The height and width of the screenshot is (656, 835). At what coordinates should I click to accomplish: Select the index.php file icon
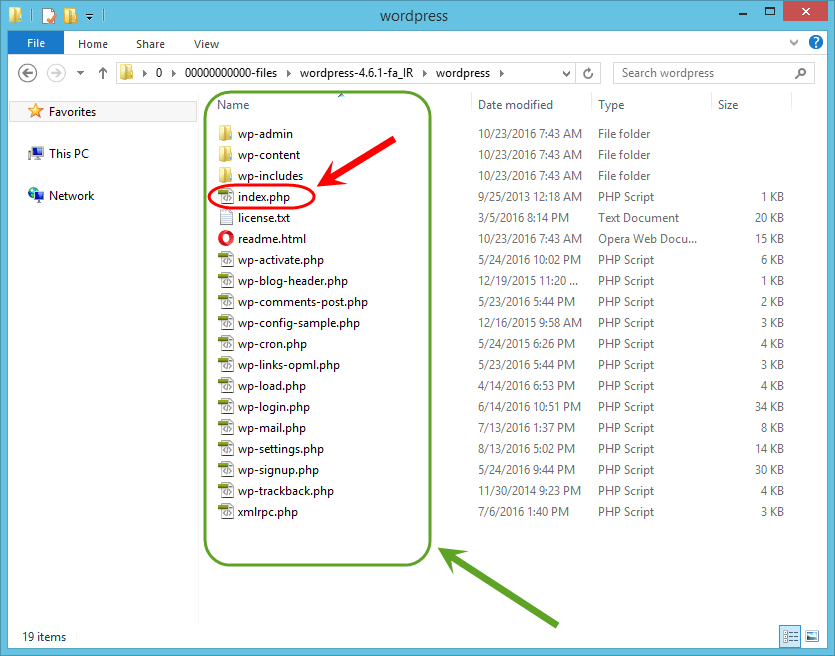tap(226, 196)
